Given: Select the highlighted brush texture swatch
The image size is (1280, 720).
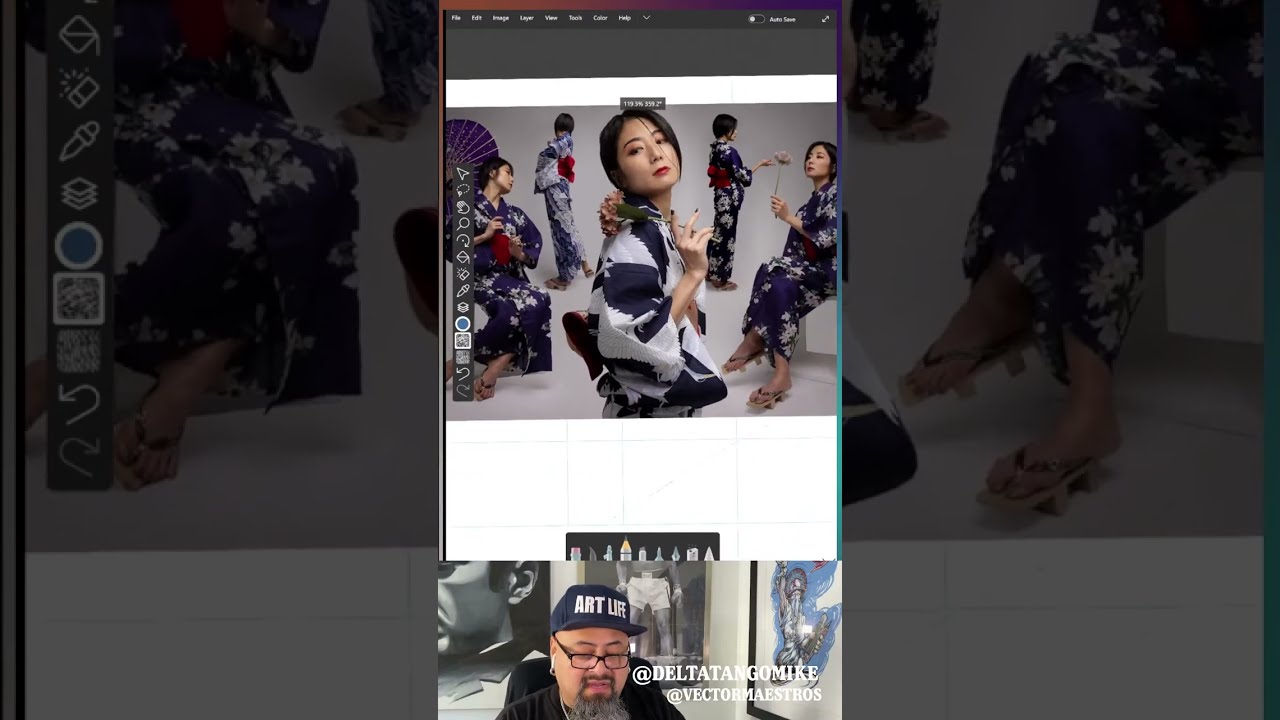Looking at the screenshot, I should (463, 340).
